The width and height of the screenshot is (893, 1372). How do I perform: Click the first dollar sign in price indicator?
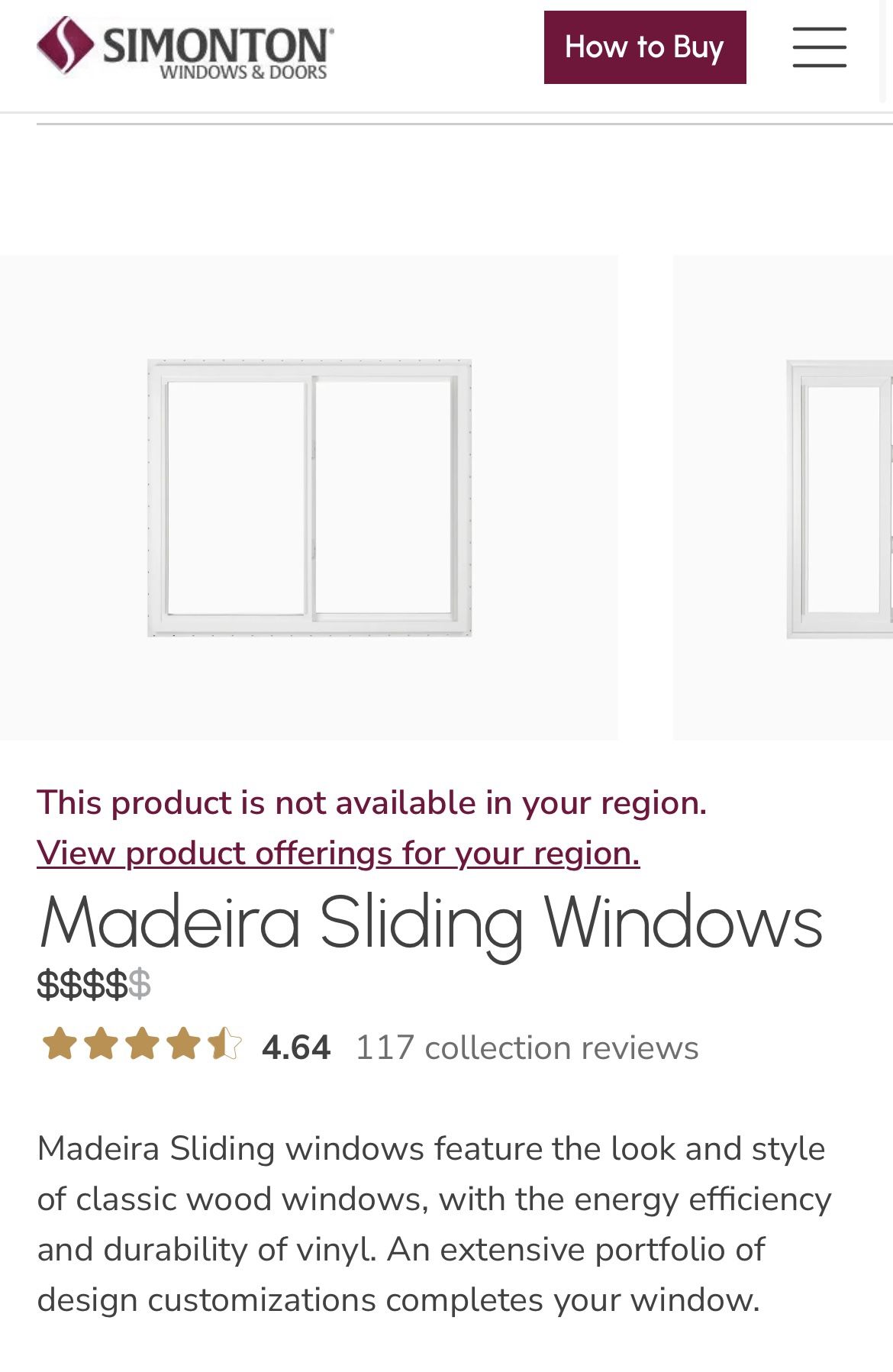tap(47, 987)
